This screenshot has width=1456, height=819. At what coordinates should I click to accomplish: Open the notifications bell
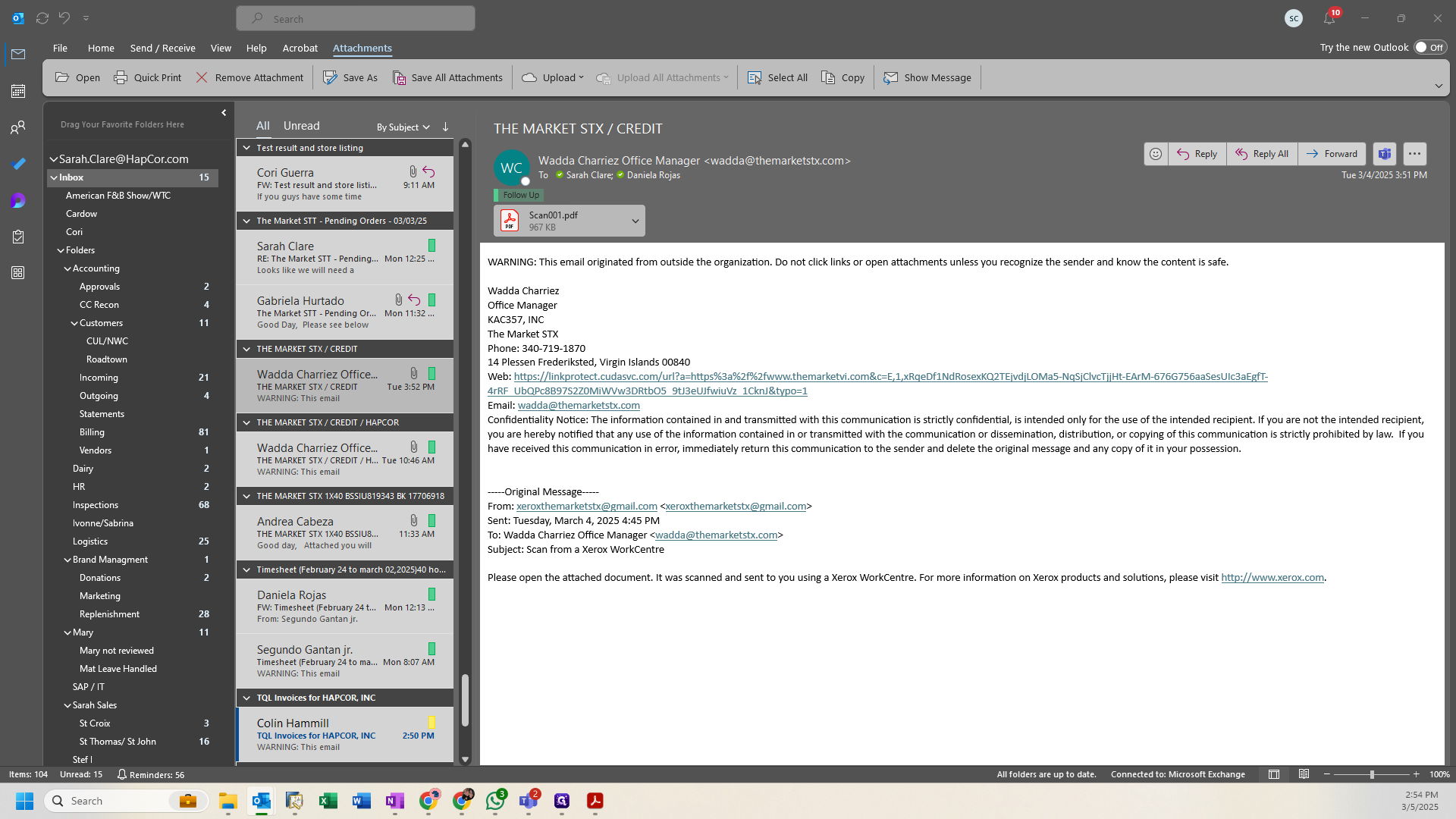click(x=1329, y=18)
